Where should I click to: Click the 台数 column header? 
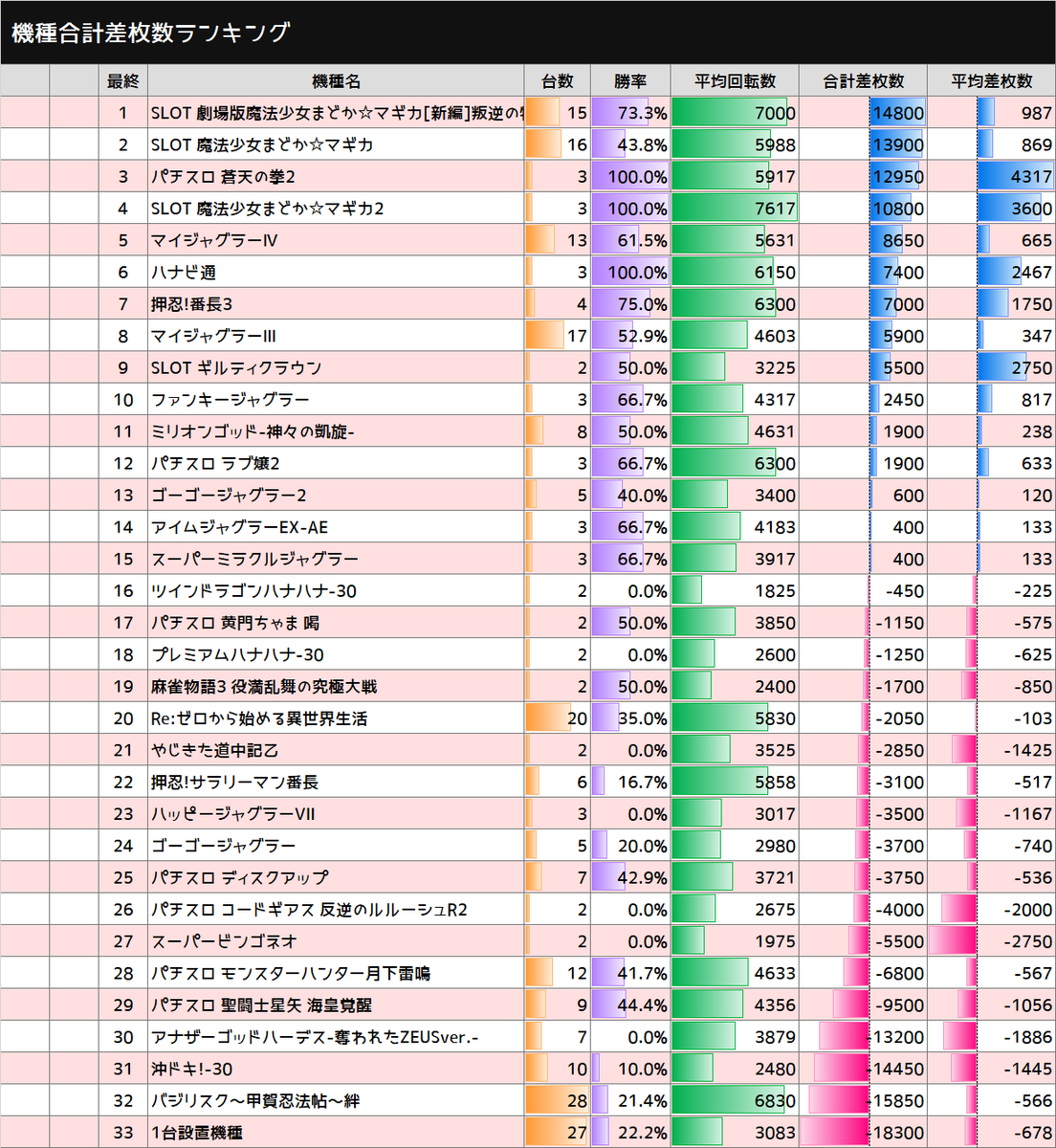pos(557,81)
